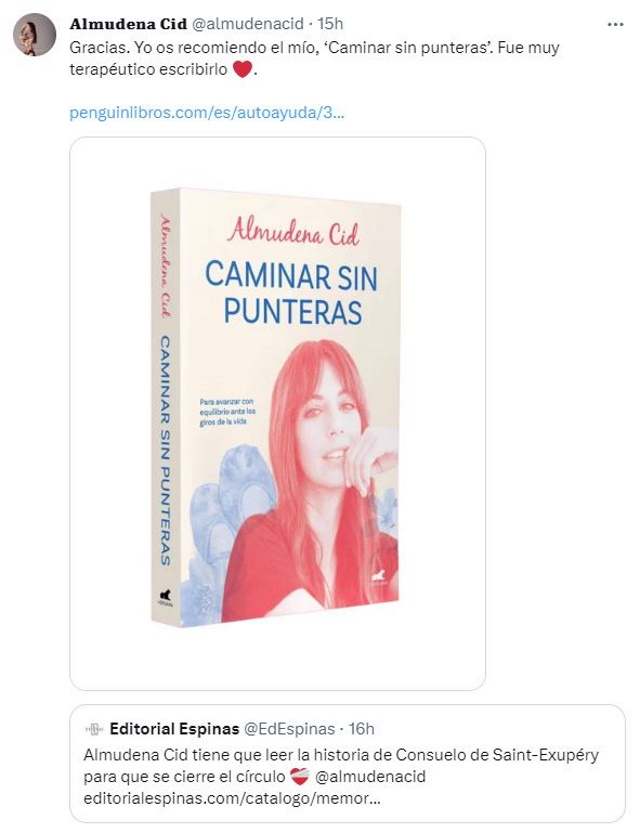The image size is (640, 833).
Task: Click the CAMINAR SIN PUNTERAS cover title
Action: point(292,292)
